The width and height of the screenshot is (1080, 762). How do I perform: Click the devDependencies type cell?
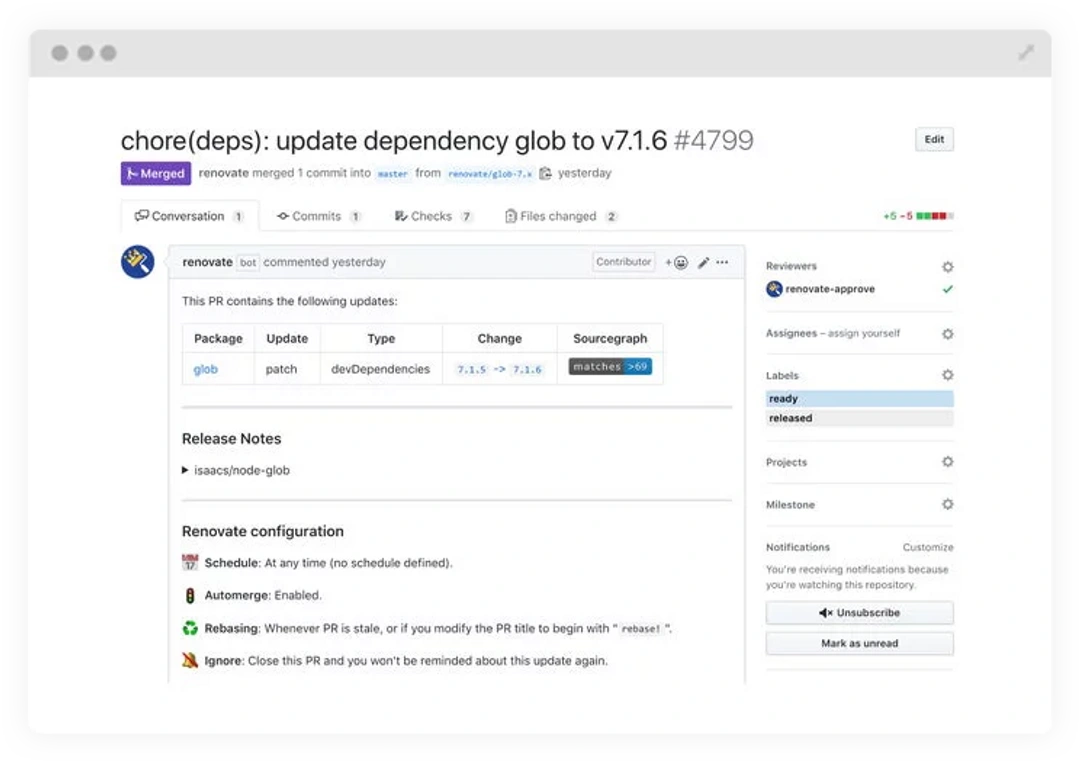(x=381, y=369)
